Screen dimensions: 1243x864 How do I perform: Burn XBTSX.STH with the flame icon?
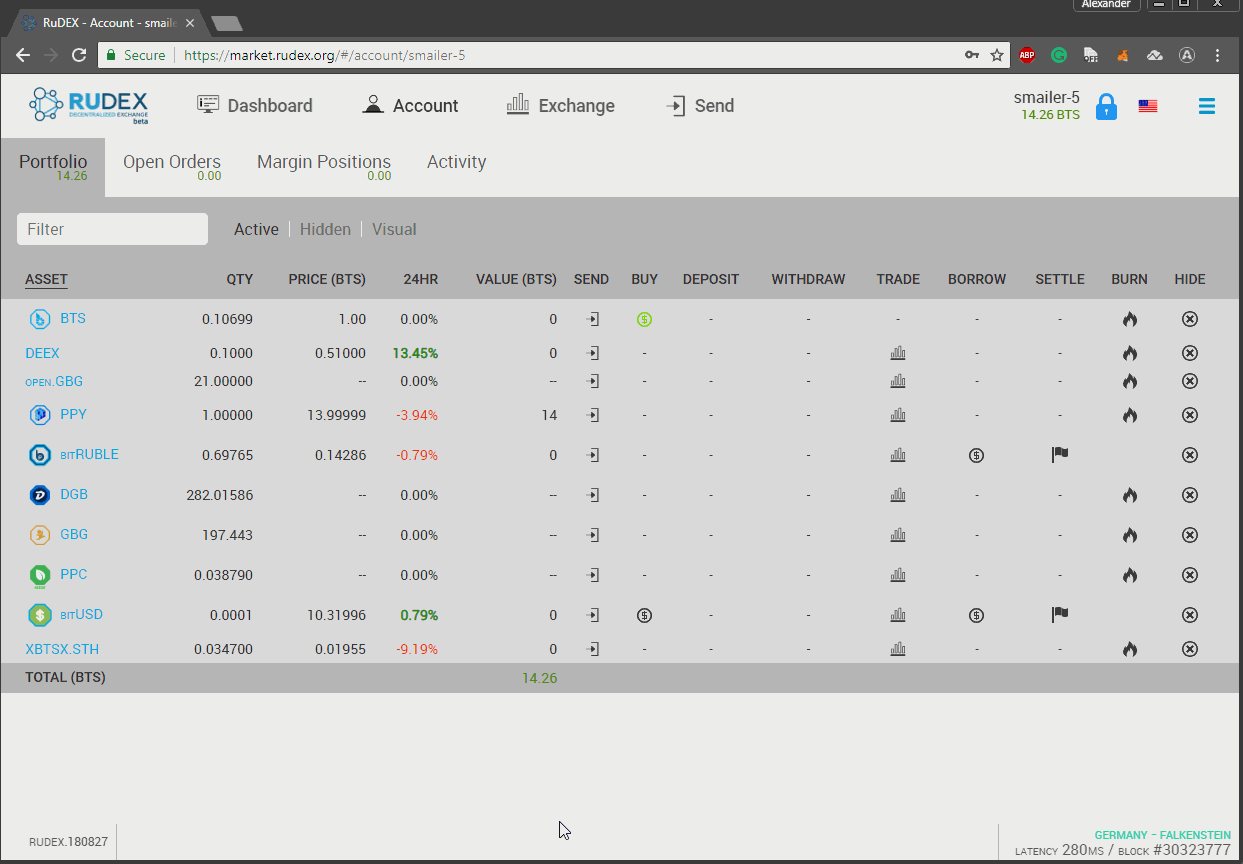pos(1130,649)
